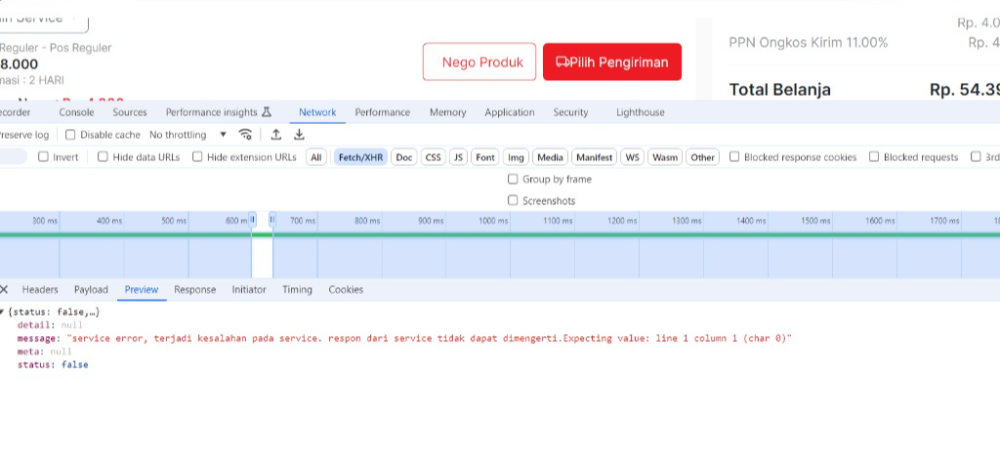Click the message error string in preview

(x=429, y=338)
